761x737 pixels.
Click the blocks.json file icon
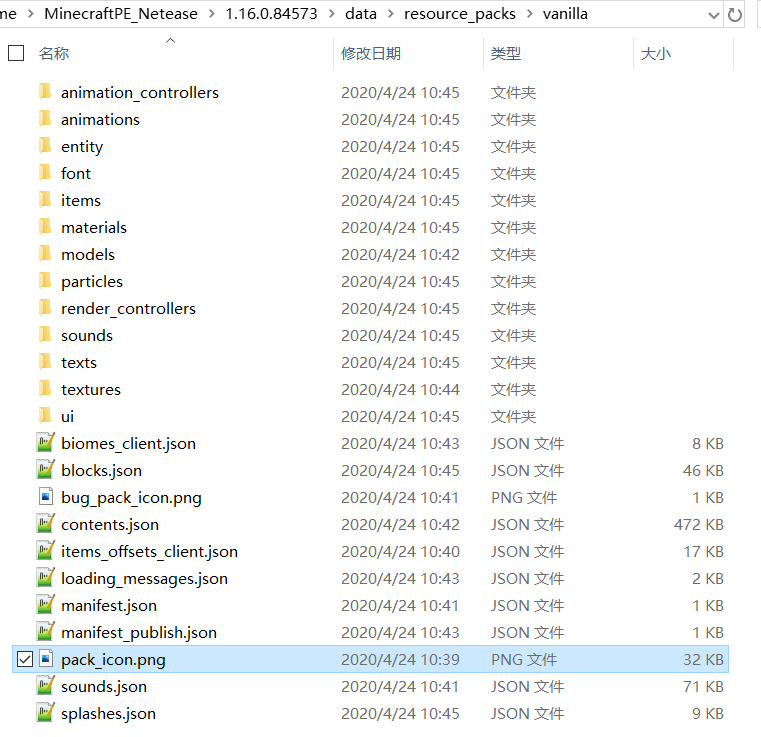(45, 470)
